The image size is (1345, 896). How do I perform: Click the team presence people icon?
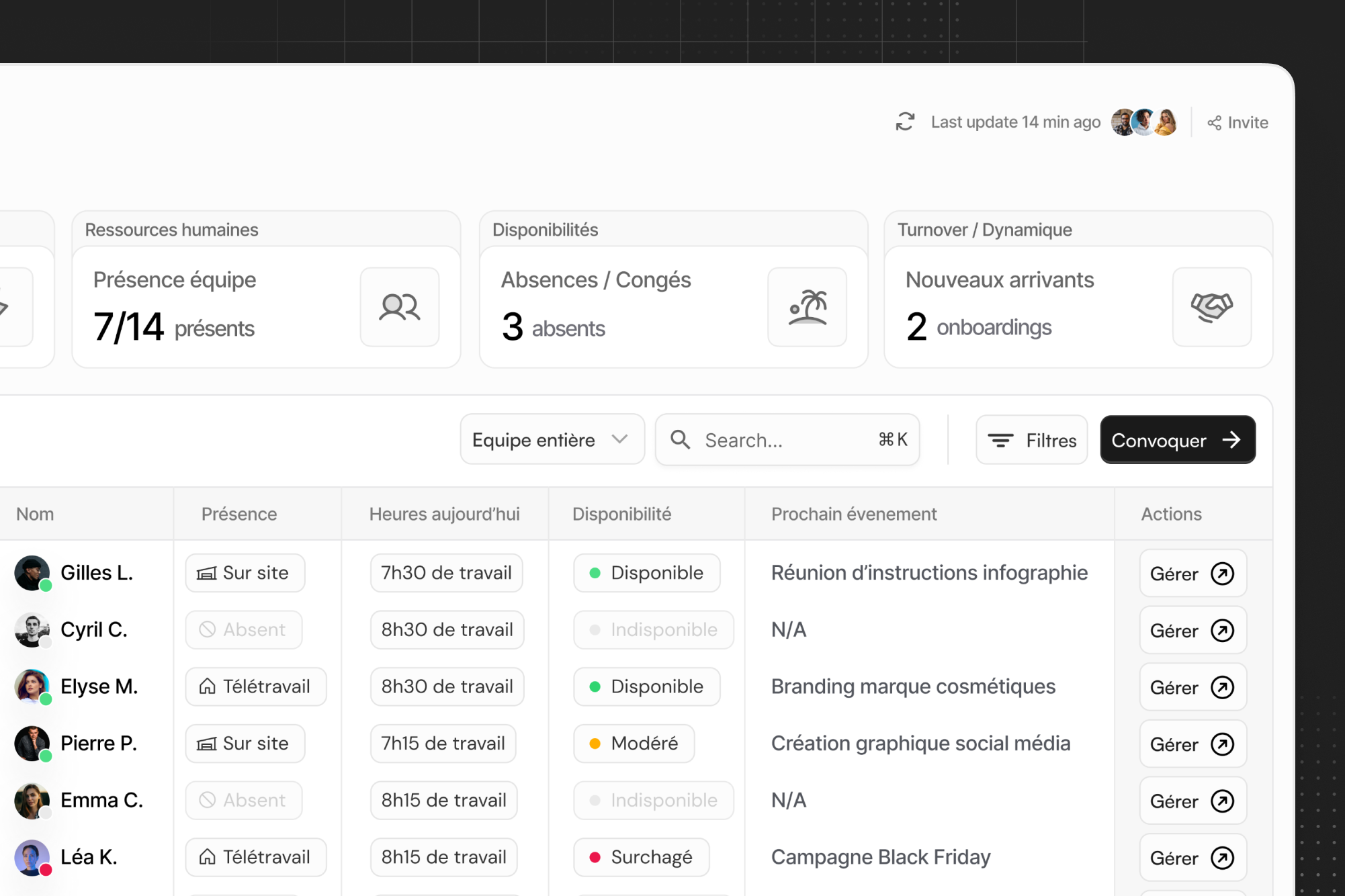pos(399,307)
